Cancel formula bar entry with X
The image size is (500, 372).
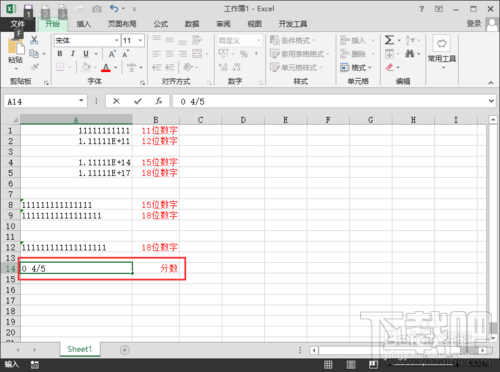tap(116, 101)
